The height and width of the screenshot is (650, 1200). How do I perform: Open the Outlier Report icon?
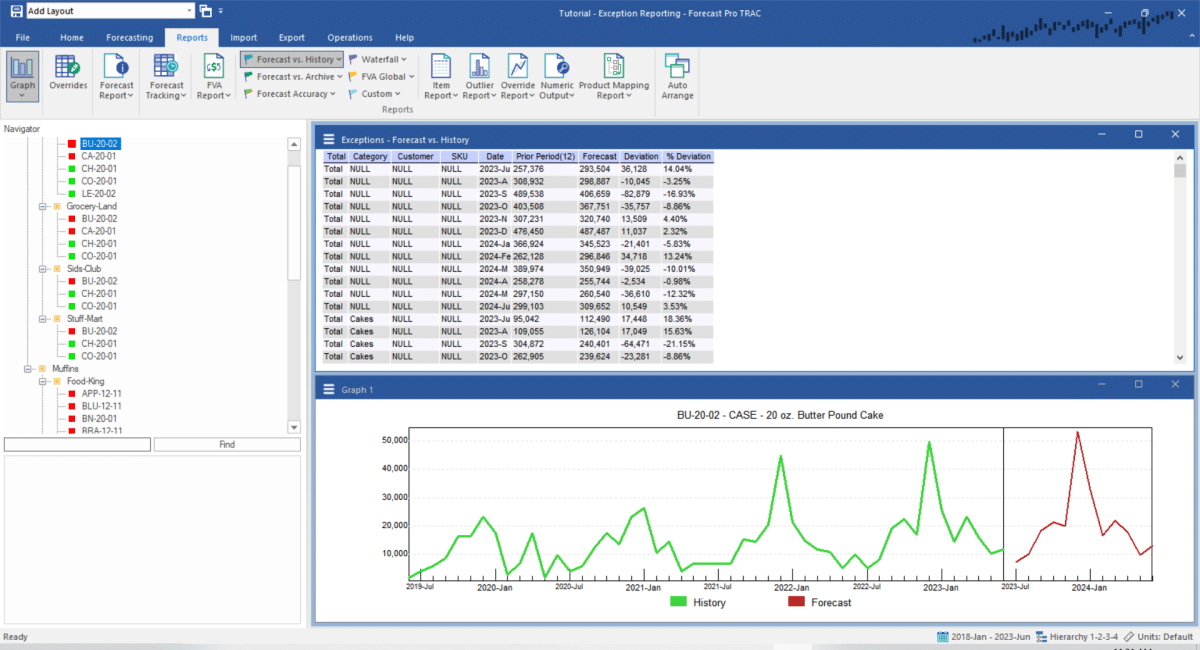[x=480, y=67]
